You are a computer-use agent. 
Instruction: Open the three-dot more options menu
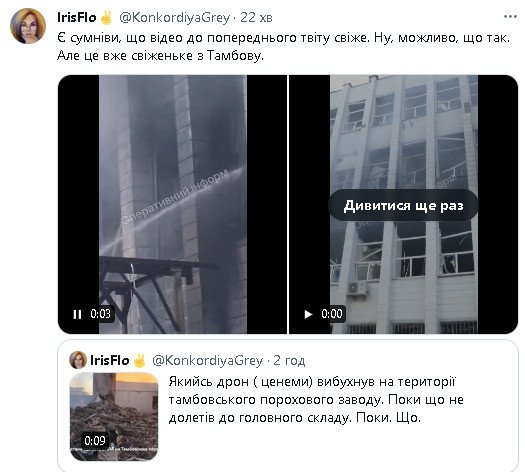(x=510, y=16)
